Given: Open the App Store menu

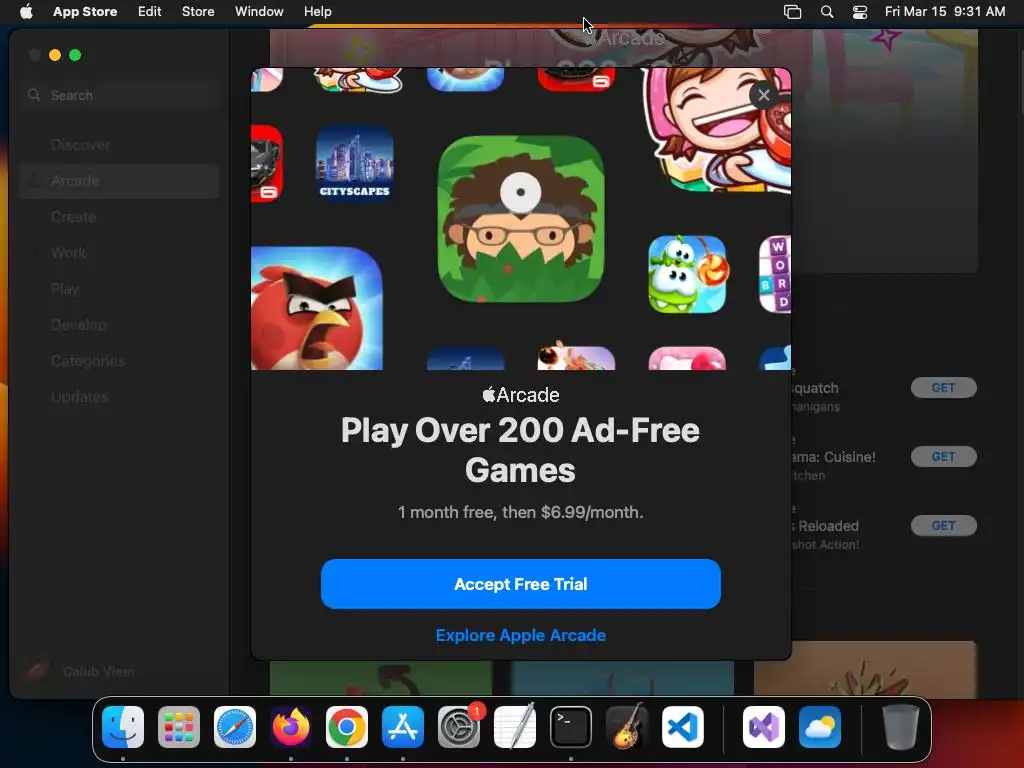Looking at the screenshot, I should [85, 12].
